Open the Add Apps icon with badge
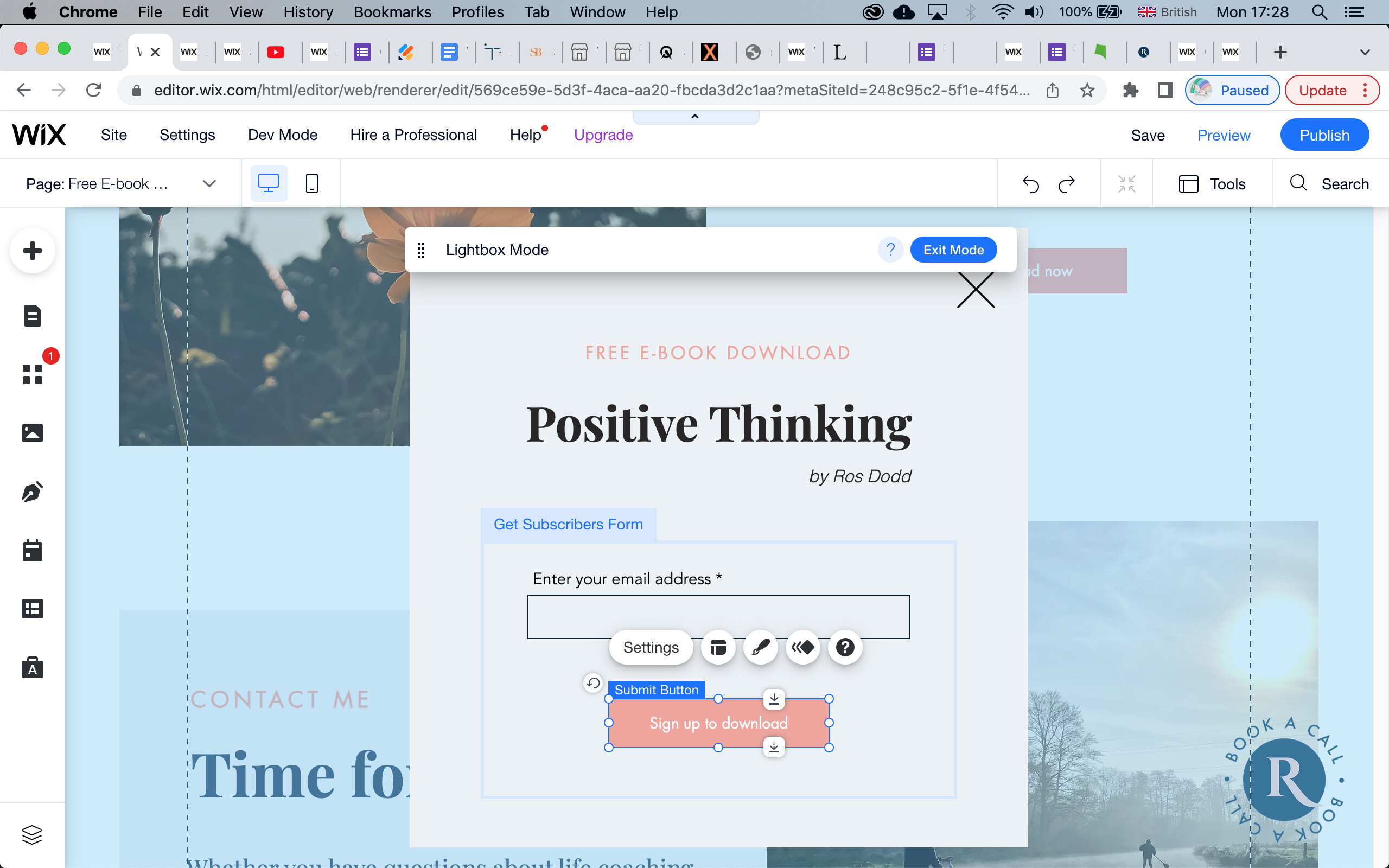This screenshot has height=868, width=1389. click(33, 374)
